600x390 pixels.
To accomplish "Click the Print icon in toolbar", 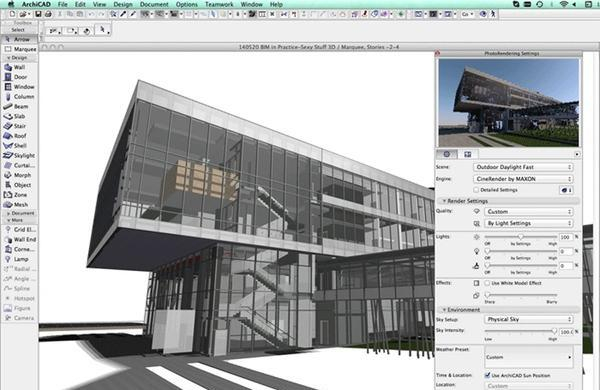I will coord(48,14).
